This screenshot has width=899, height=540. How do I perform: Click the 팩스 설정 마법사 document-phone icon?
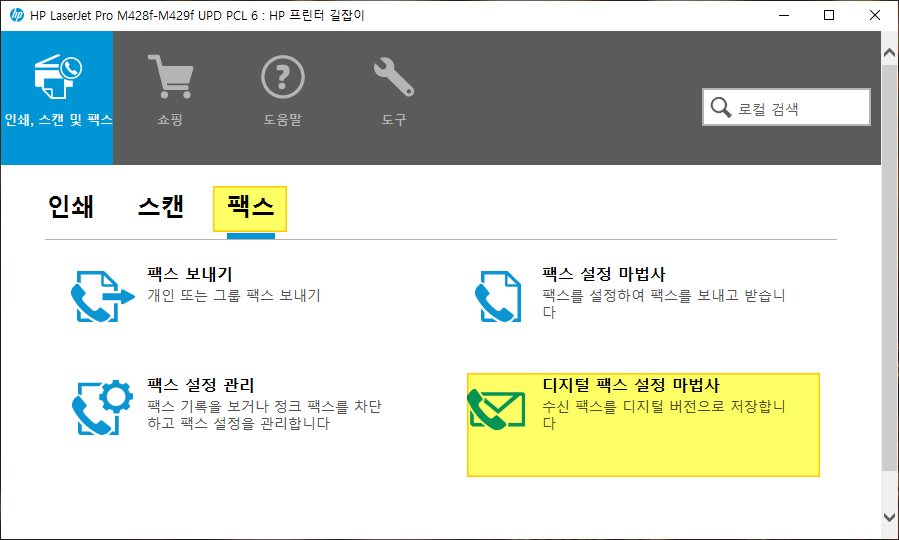498,296
